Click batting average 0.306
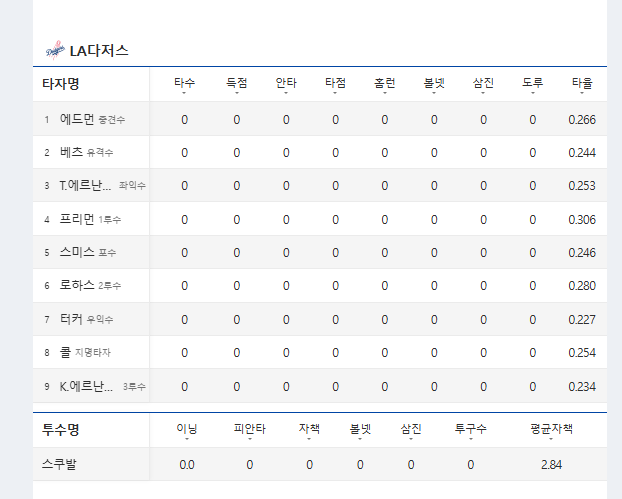Viewport: 622px width, 499px height. [582, 219]
